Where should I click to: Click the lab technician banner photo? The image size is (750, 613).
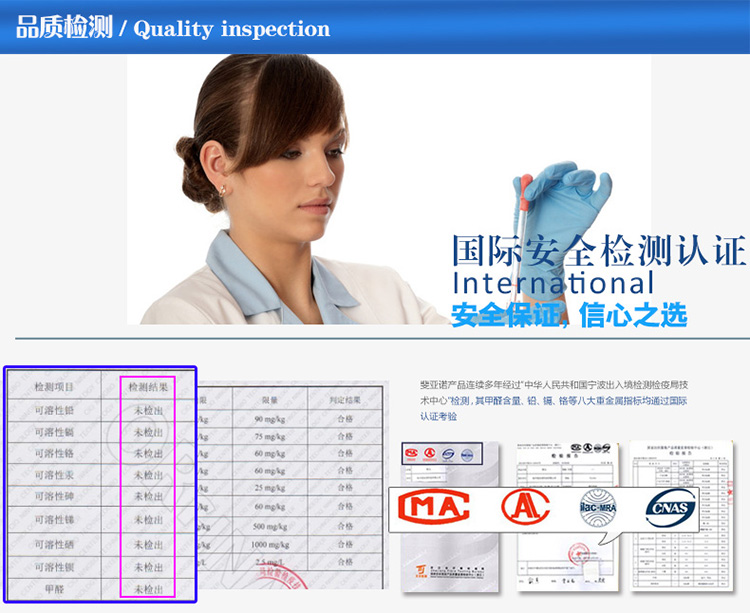pyautogui.click(x=389, y=189)
